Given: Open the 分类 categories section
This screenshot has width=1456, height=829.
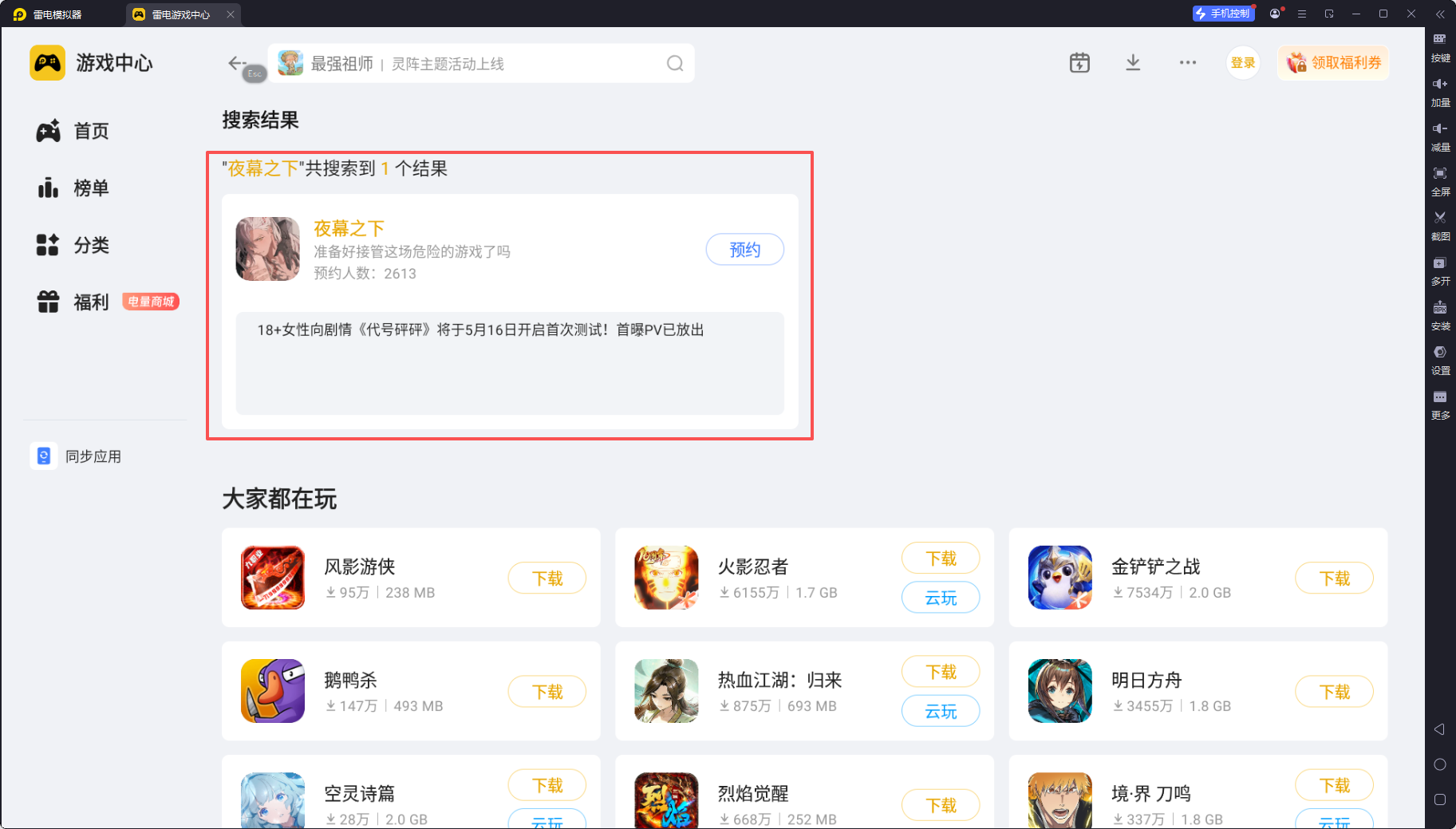Looking at the screenshot, I should click(x=73, y=245).
